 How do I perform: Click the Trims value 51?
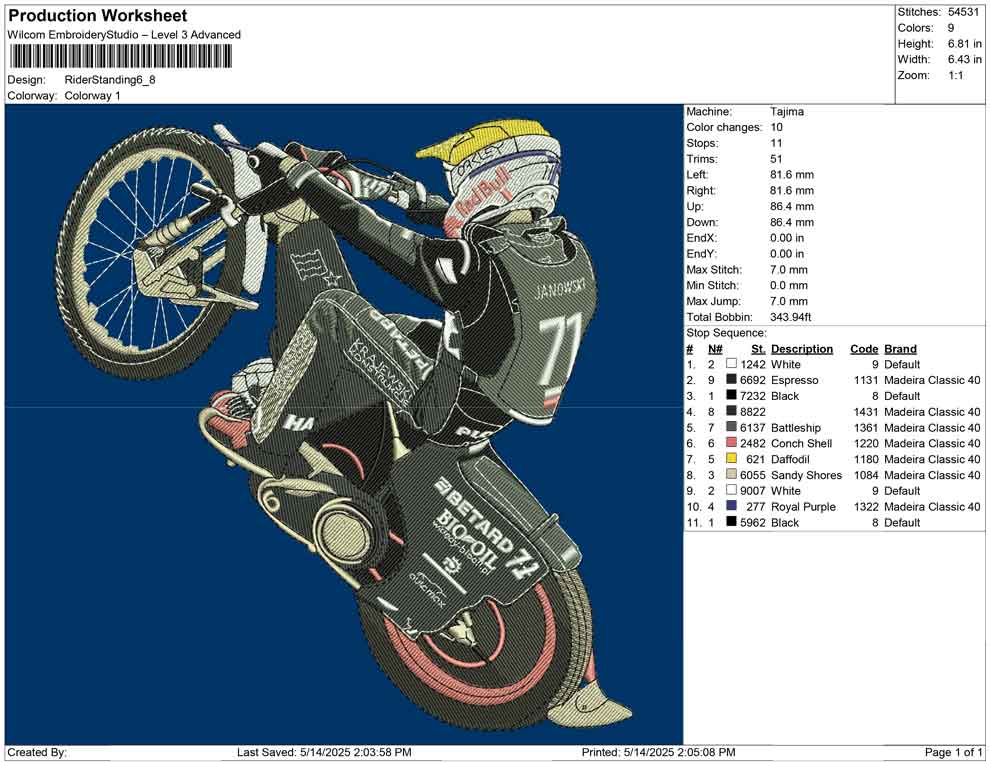776,159
